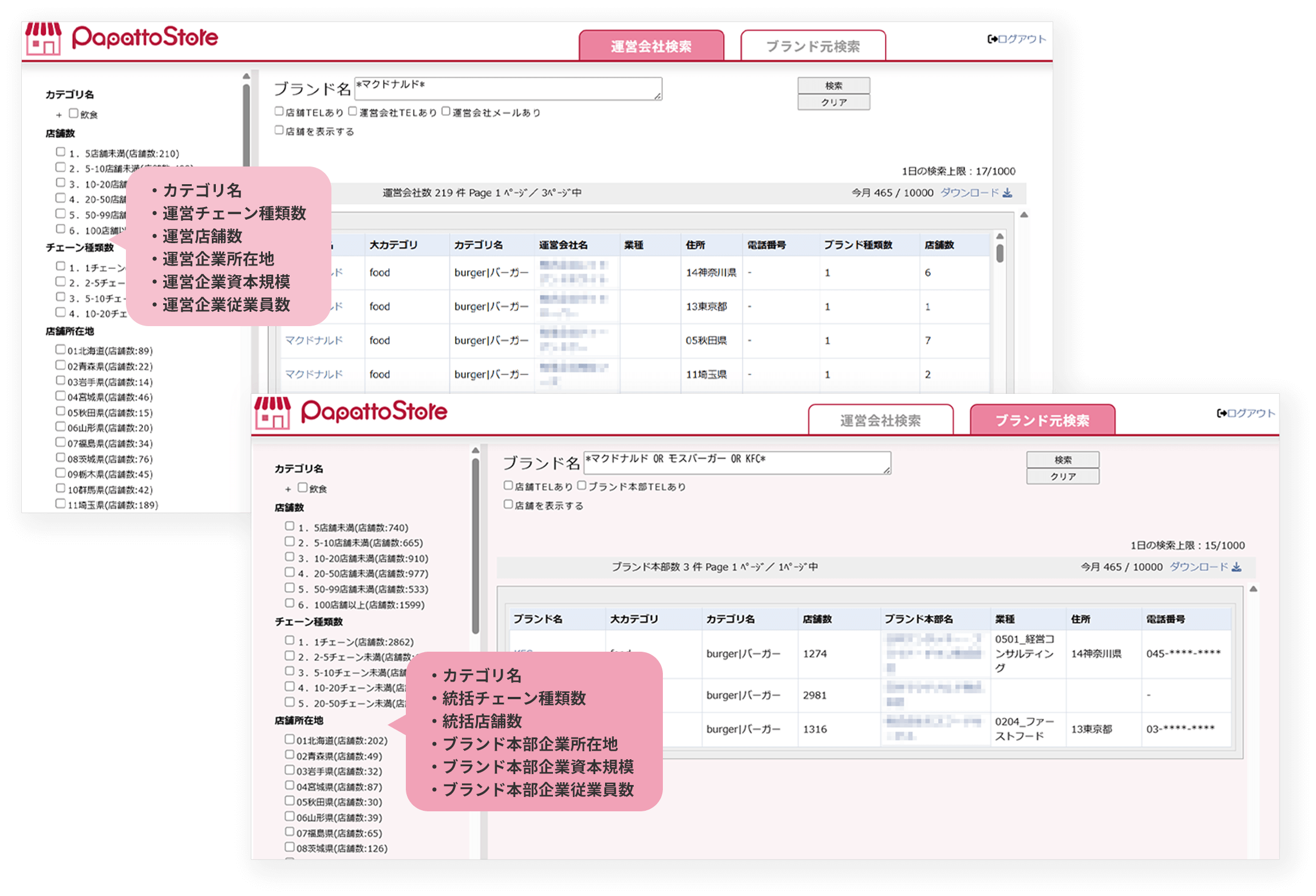1316x896 pixels.
Task: Tick the ブランド本部TELあり checkbox
Action: 582,486
